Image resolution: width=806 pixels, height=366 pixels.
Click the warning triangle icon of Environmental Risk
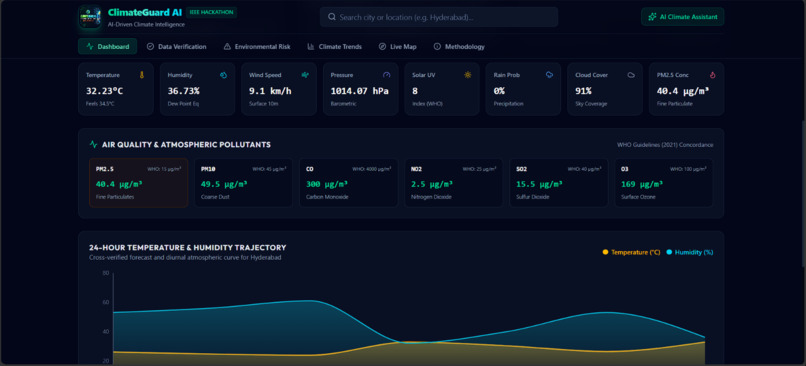click(x=227, y=46)
